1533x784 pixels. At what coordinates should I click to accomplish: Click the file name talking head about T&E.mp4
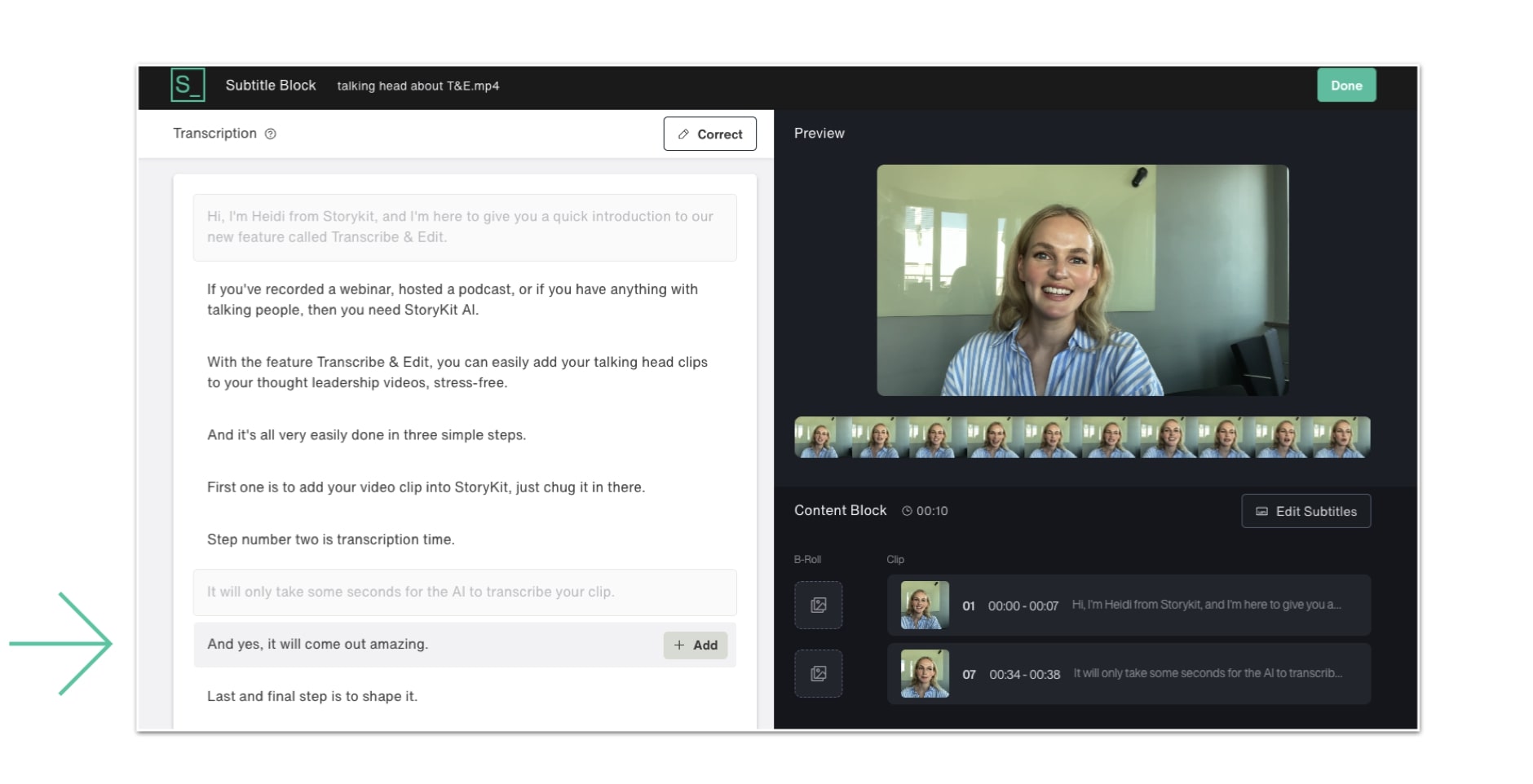click(x=418, y=86)
